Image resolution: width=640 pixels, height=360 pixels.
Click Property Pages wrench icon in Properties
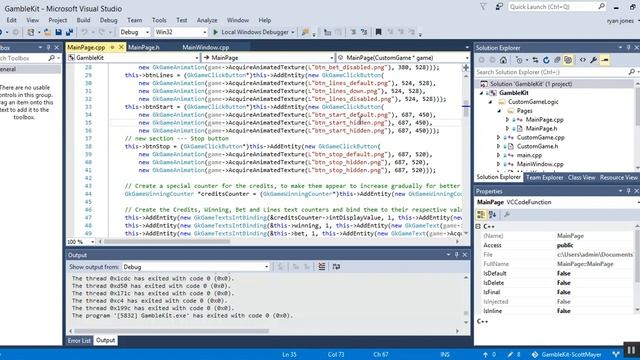[507, 215]
